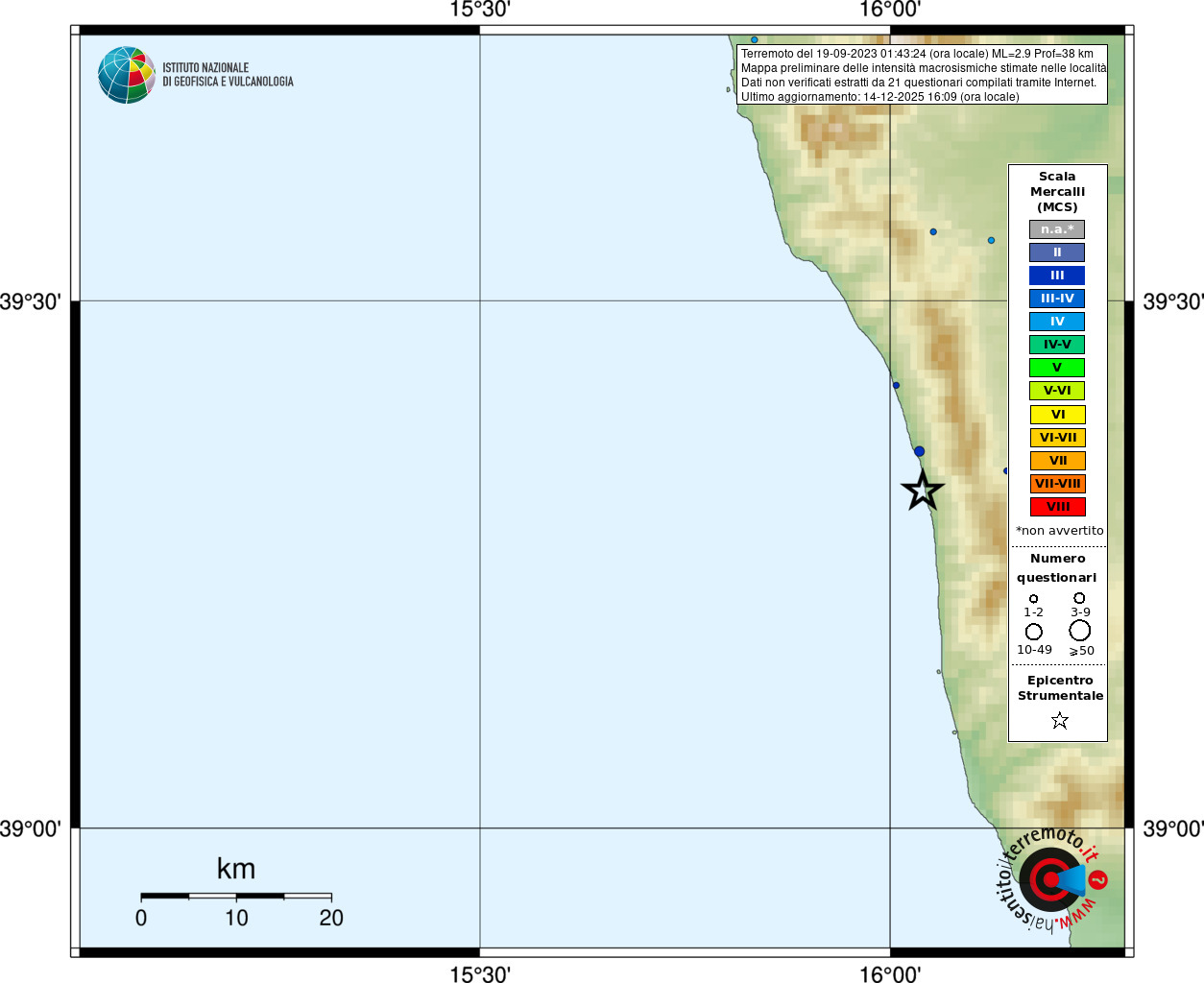
Task: Click the 0 mark on the scale bar
Action: coord(141,918)
